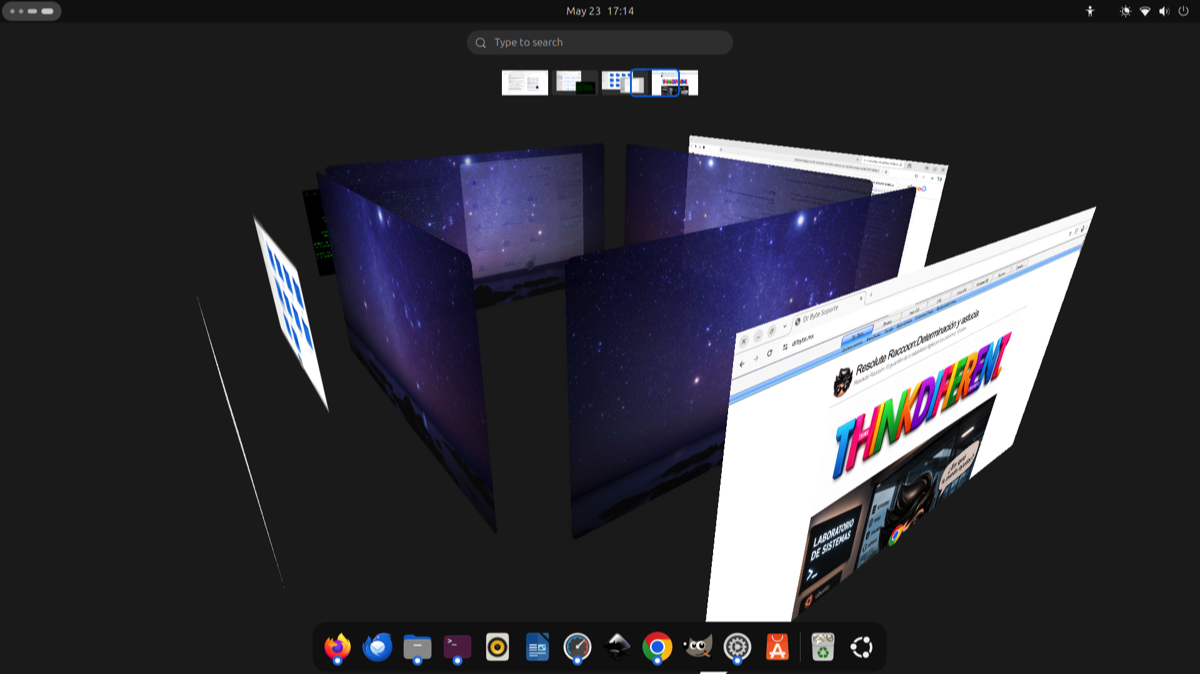The width and height of the screenshot is (1200, 674).
Task: Launch Rhythmbox from the dock
Action: coord(497,648)
